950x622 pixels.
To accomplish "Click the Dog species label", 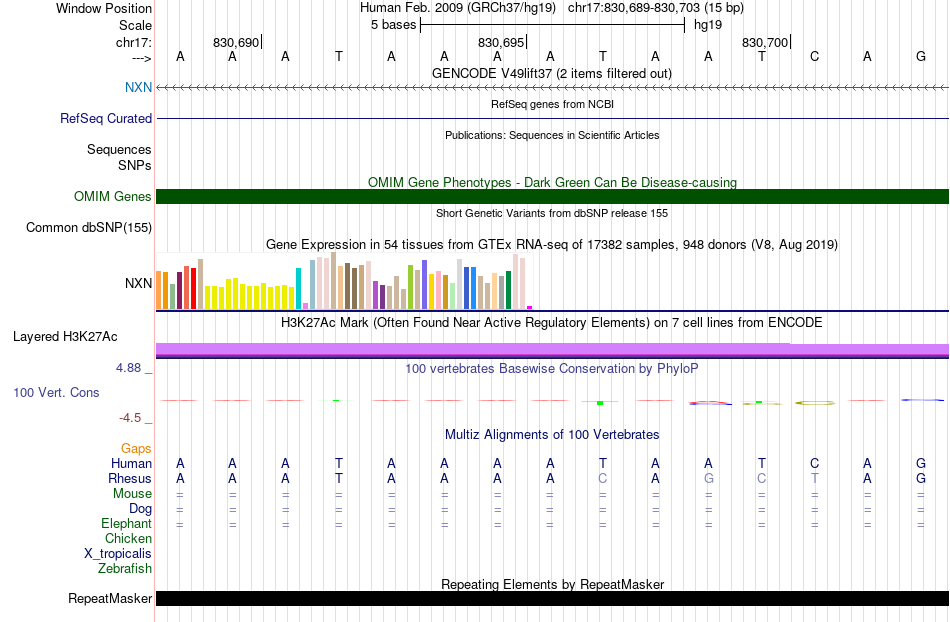I will click(140, 508).
